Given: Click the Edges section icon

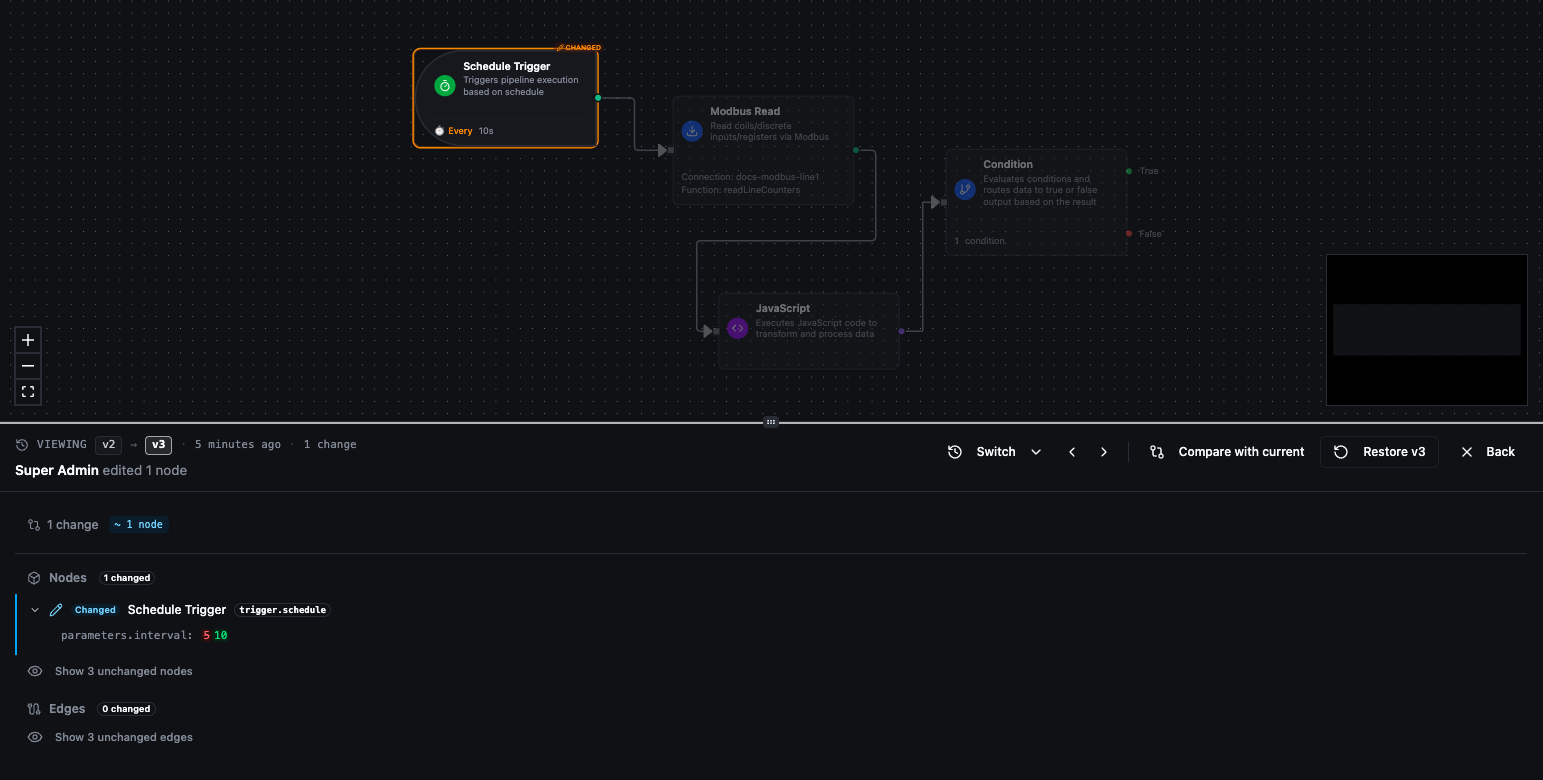Looking at the screenshot, I should pyautogui.click(x=33, y=709).
